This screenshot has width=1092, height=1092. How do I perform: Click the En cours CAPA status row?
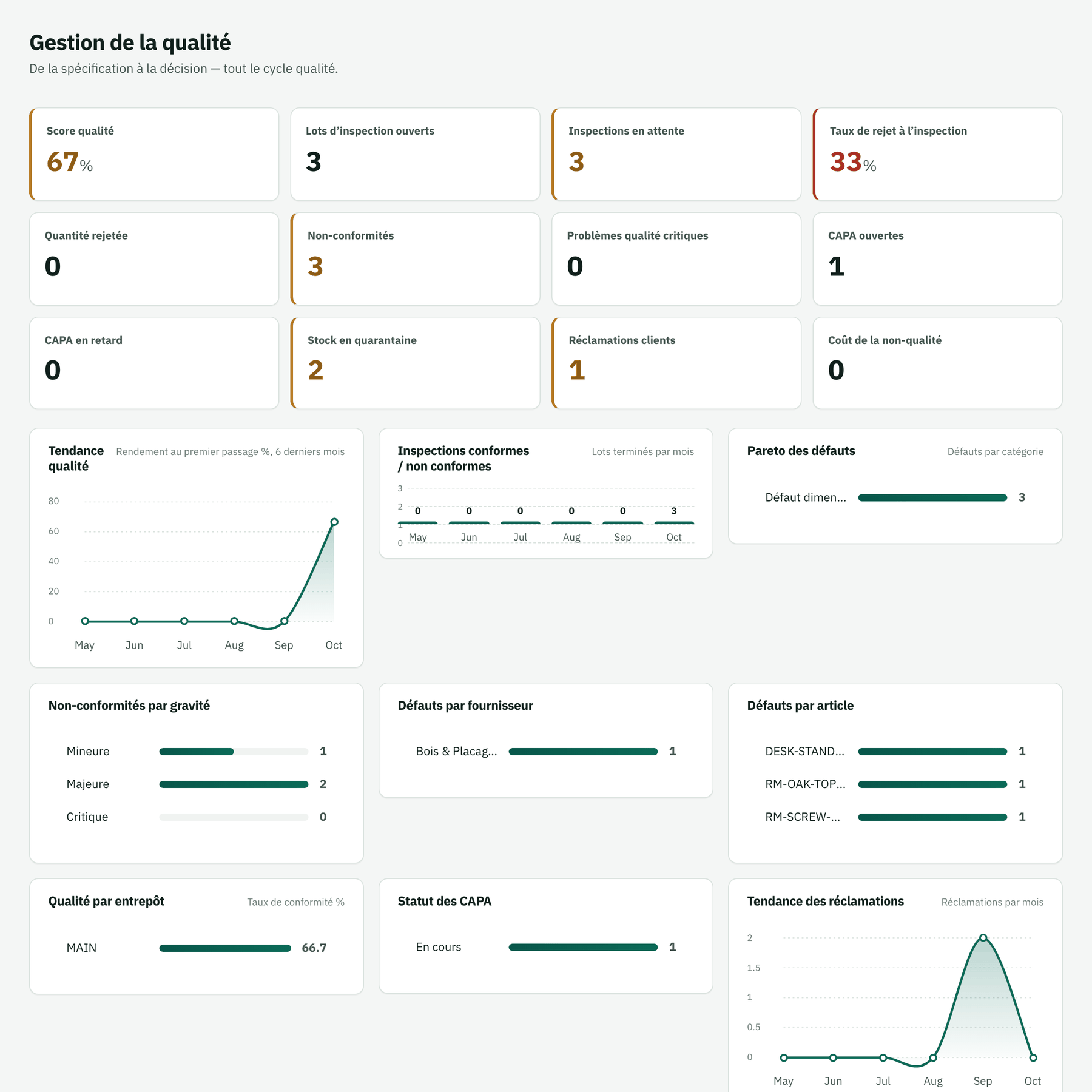(546, 948)
